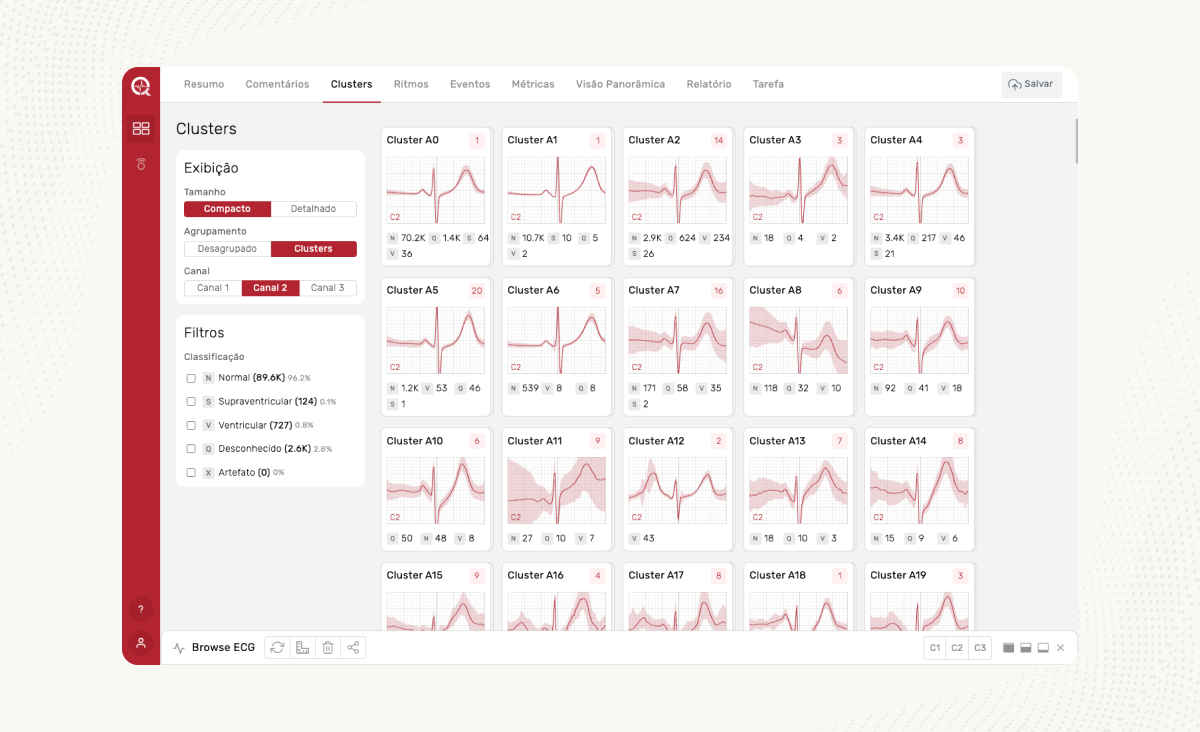Select Canal 3 channel option
Viewport: 1200px width, 732px height.
tap(327, 288)
